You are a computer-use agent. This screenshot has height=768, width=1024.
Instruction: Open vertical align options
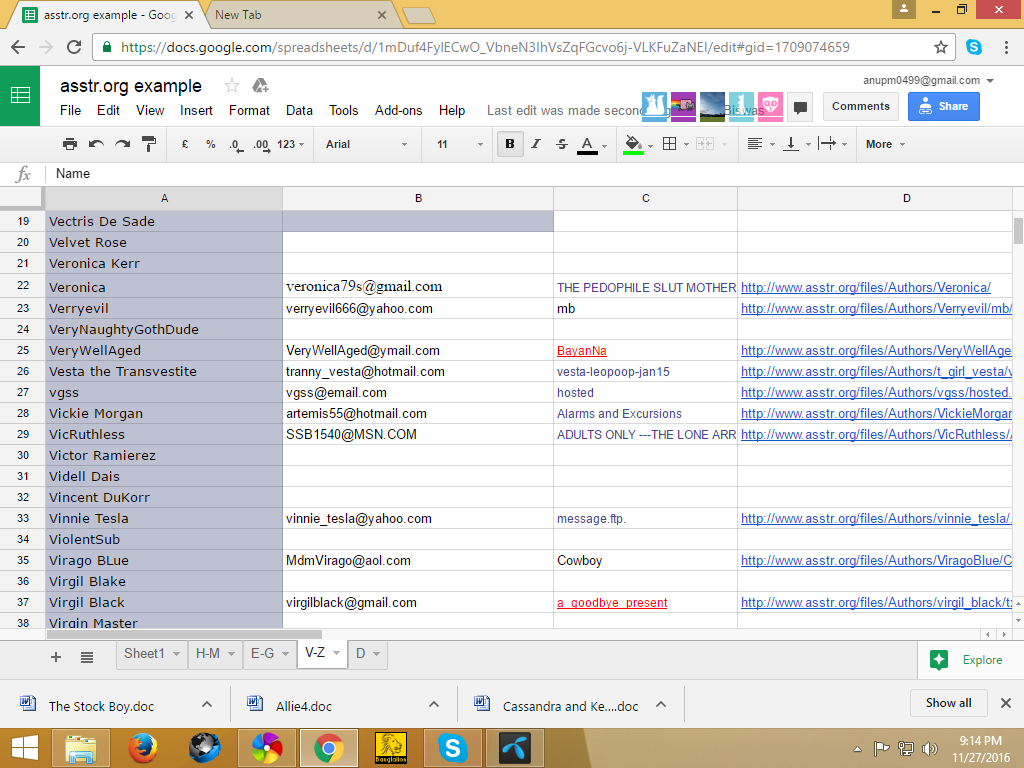point(797,144)
